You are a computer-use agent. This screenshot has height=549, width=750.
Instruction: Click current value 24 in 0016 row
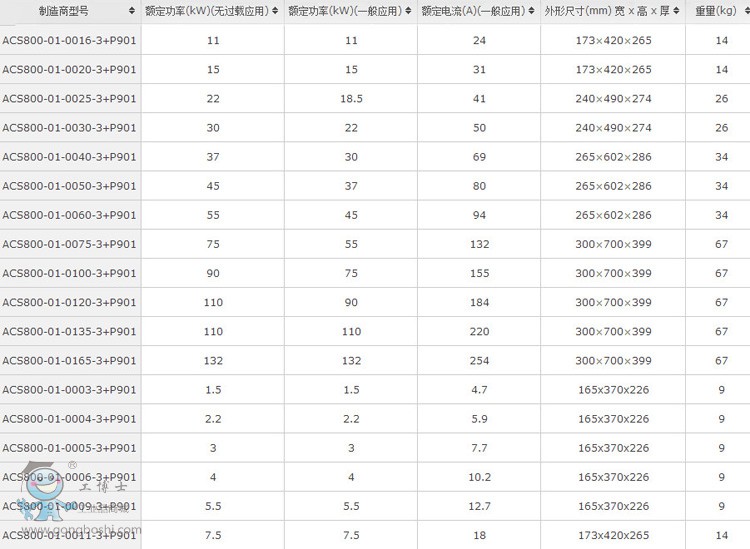click(479, 41)
